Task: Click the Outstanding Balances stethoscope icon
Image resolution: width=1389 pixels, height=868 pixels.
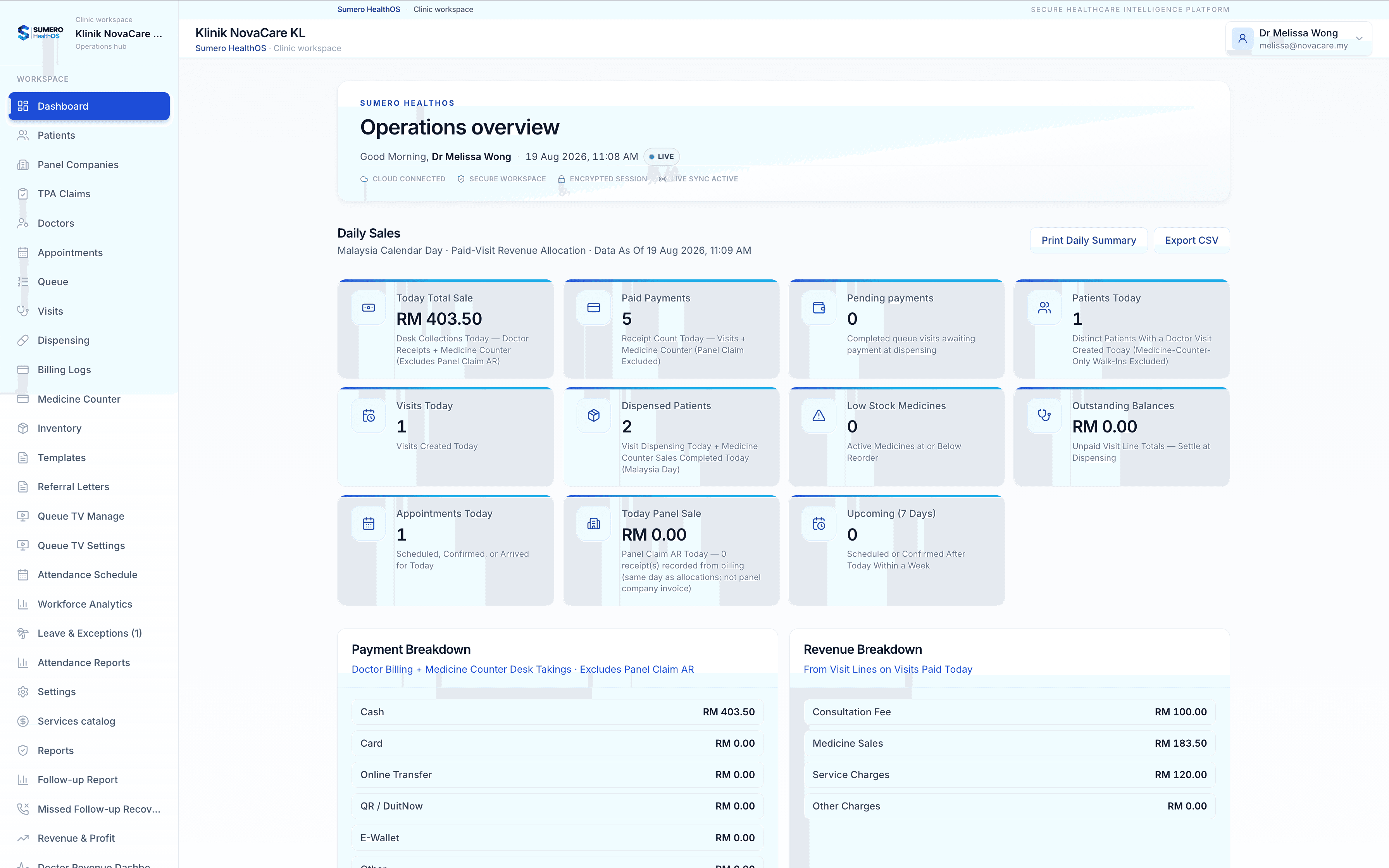Action: (1044, 416)
